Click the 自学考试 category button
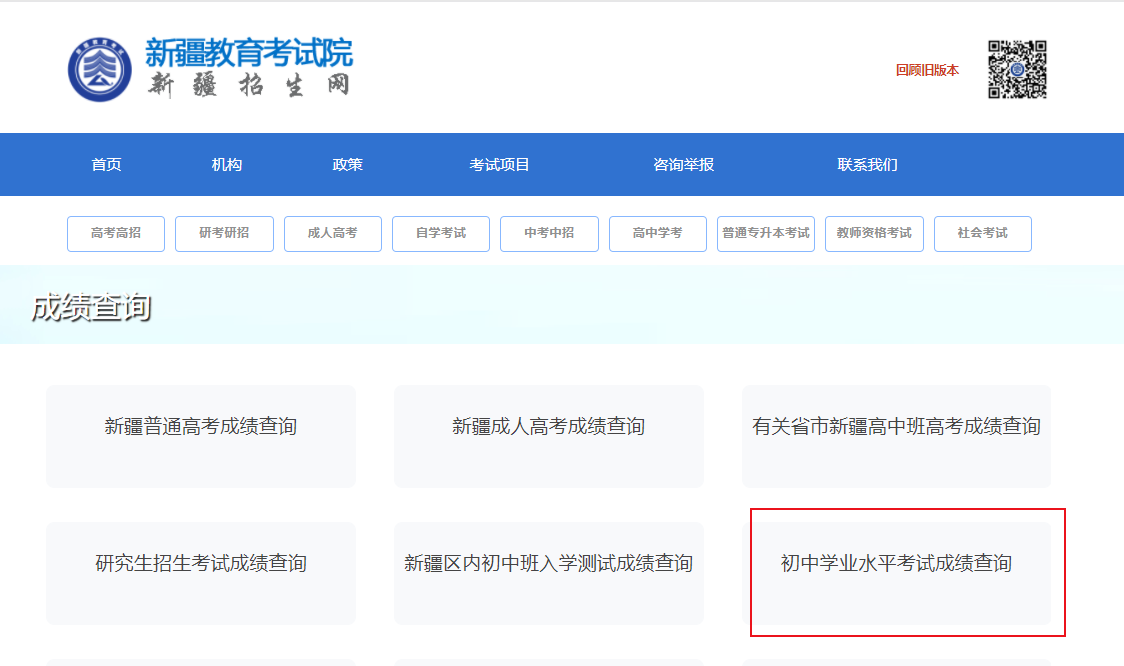The width and height of the screenshot is (1124, 666). (441, 233)
